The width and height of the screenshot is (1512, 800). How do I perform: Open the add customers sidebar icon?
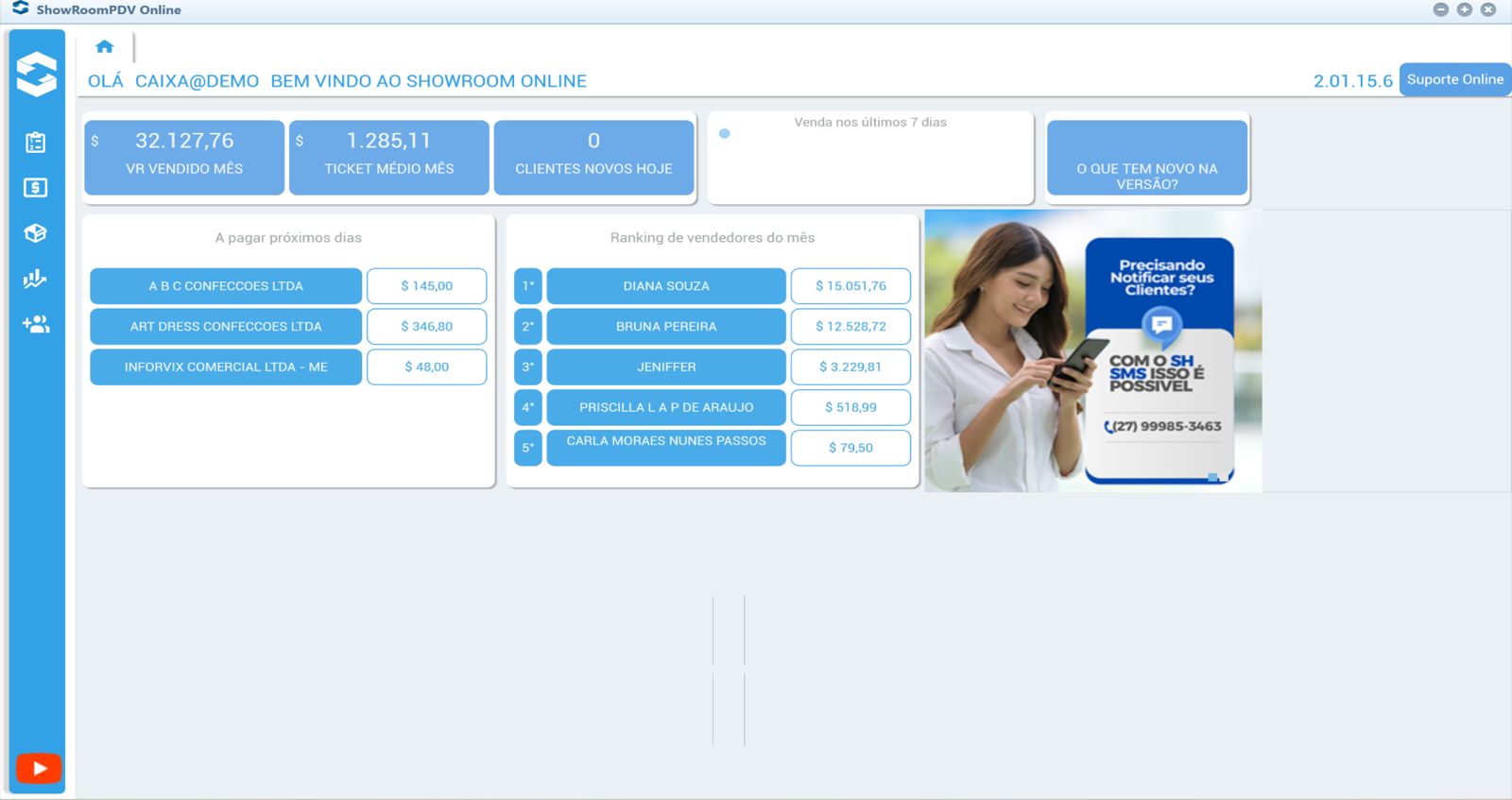click(36, 324)
